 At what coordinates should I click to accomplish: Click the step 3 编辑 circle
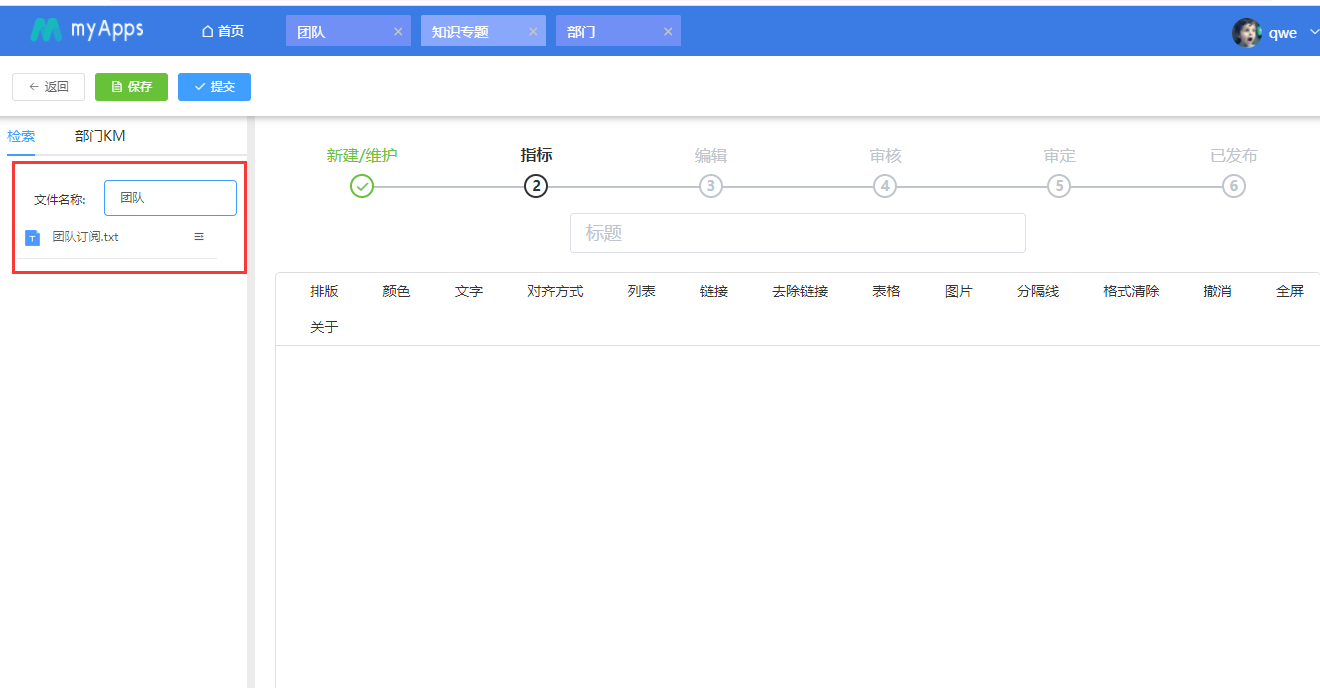710,186
